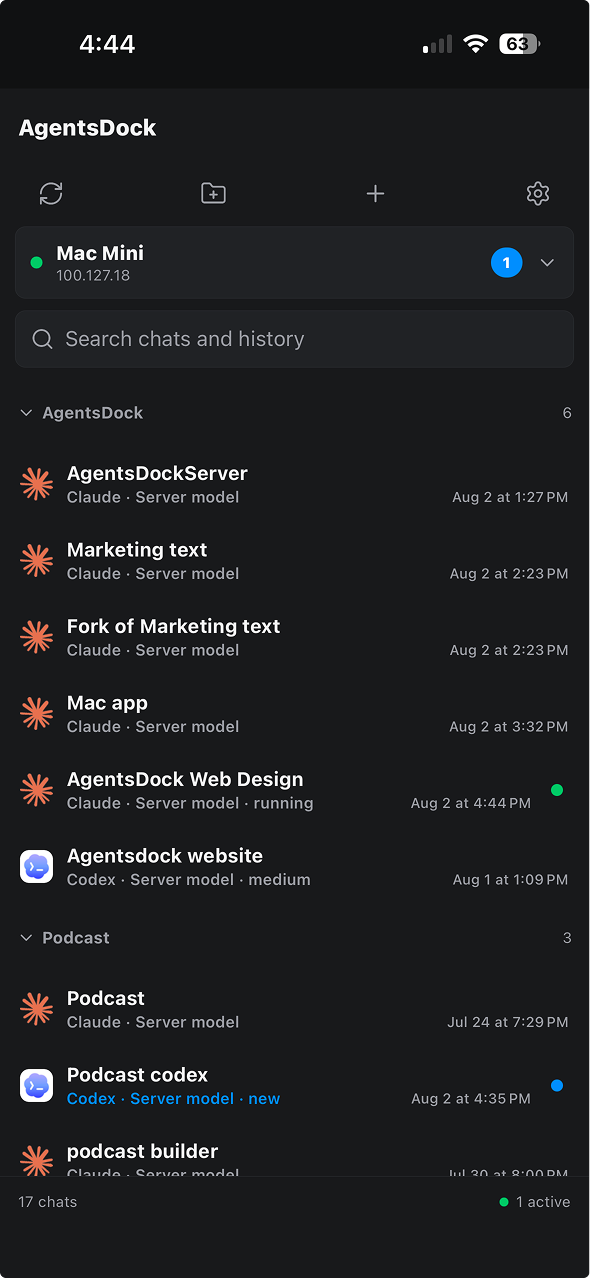Tap Claude icon beside AgentsDockServer
Viewport: 590px width, 1278px height.
[x=37, y=484]
